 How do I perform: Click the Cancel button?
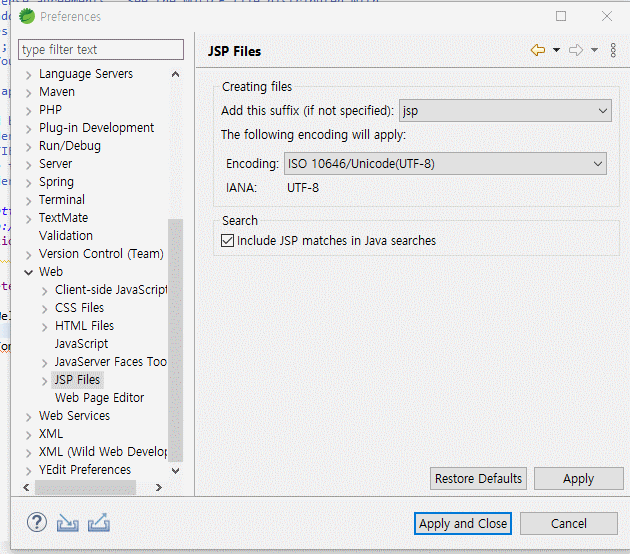coord(569,523)
